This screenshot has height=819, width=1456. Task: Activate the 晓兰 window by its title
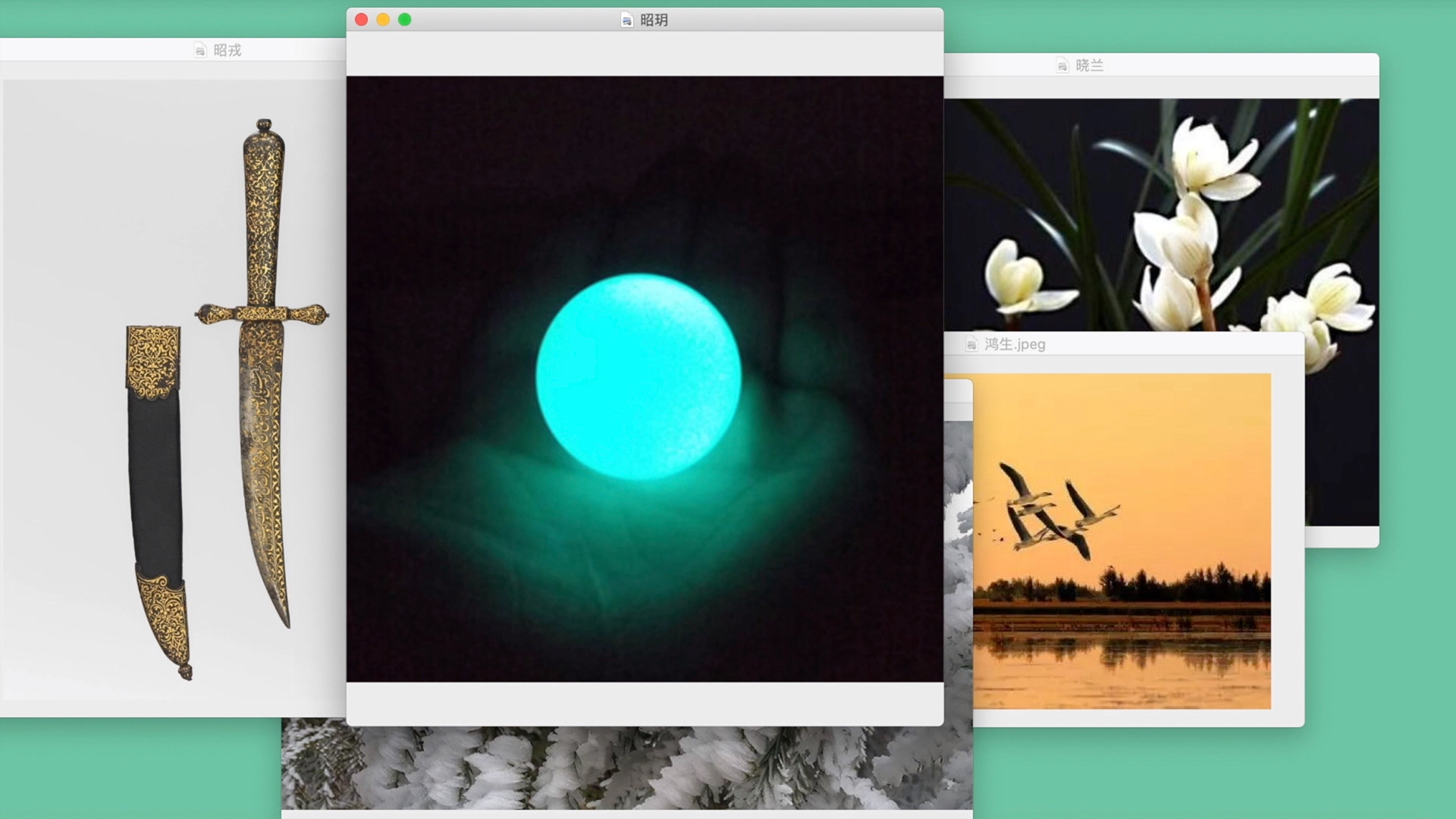click(1089, 66)
